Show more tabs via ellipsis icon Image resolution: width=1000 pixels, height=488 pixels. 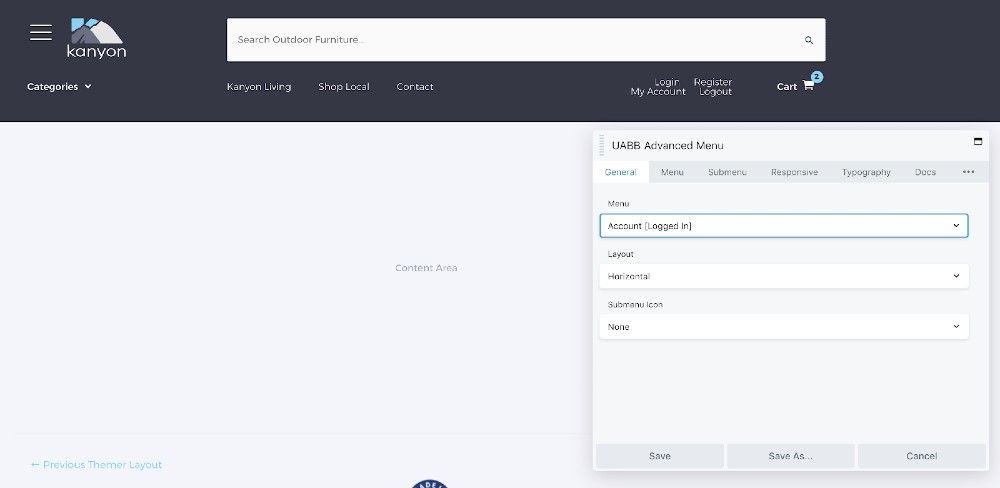coord(968,172)
